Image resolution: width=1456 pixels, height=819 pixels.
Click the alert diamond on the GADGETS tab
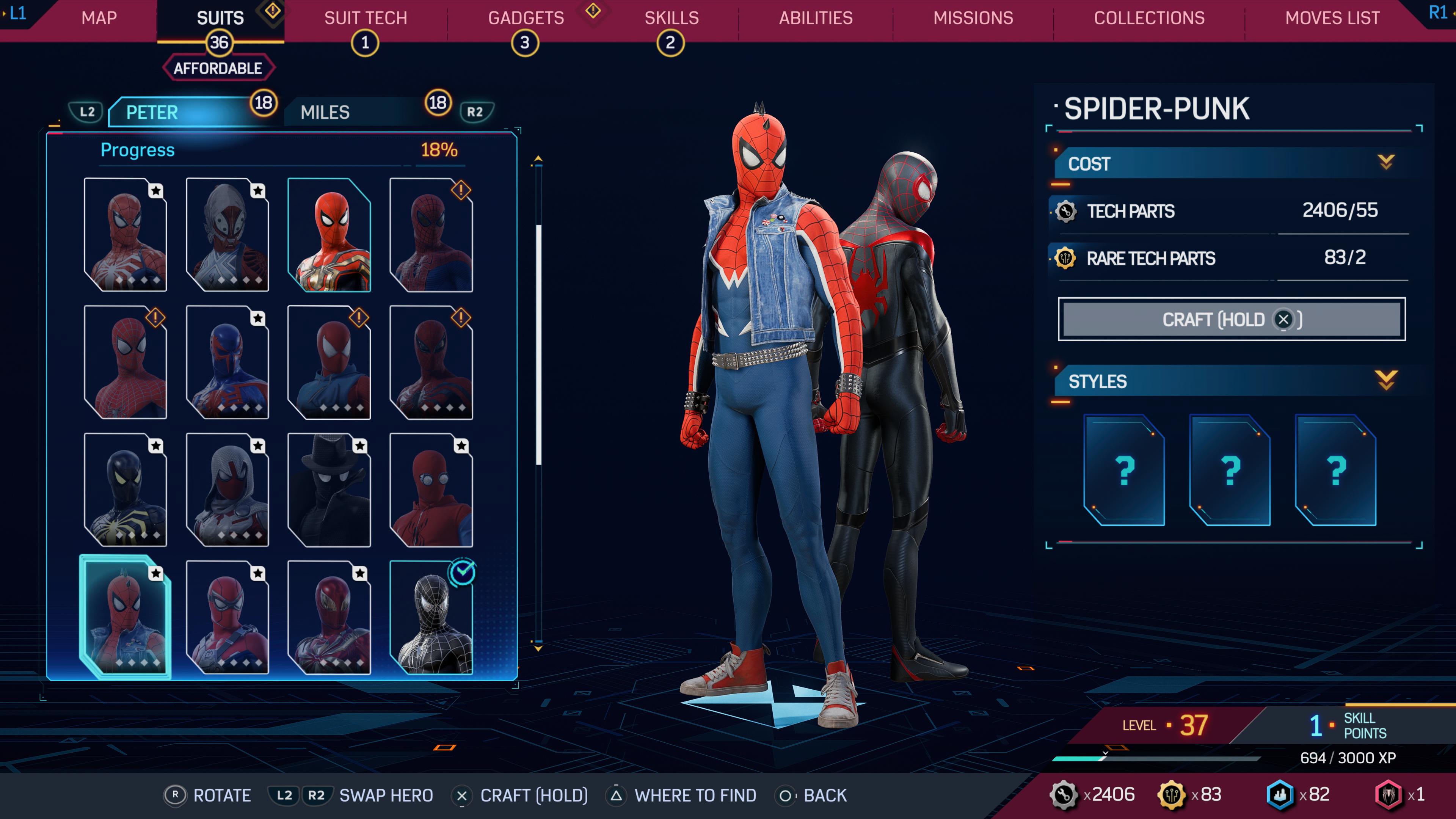[x=593, y=10]
